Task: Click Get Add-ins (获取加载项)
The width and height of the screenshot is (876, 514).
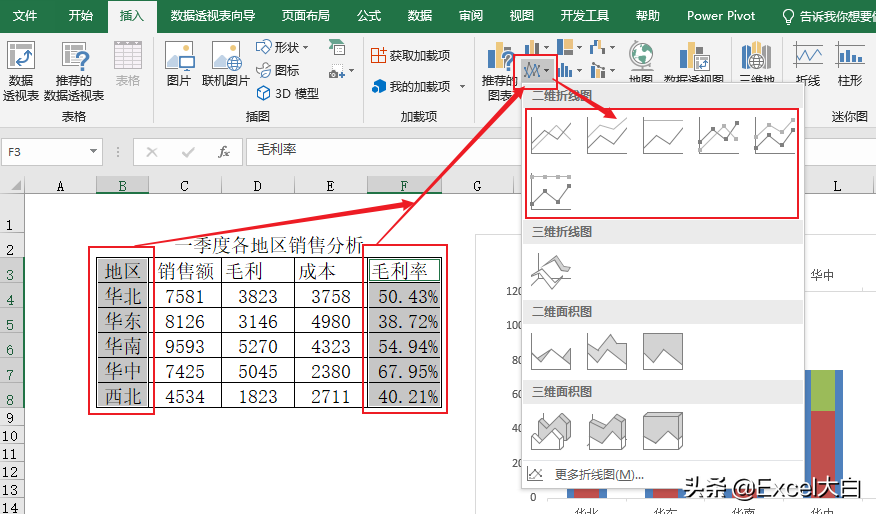Action: tap(411, 55)
